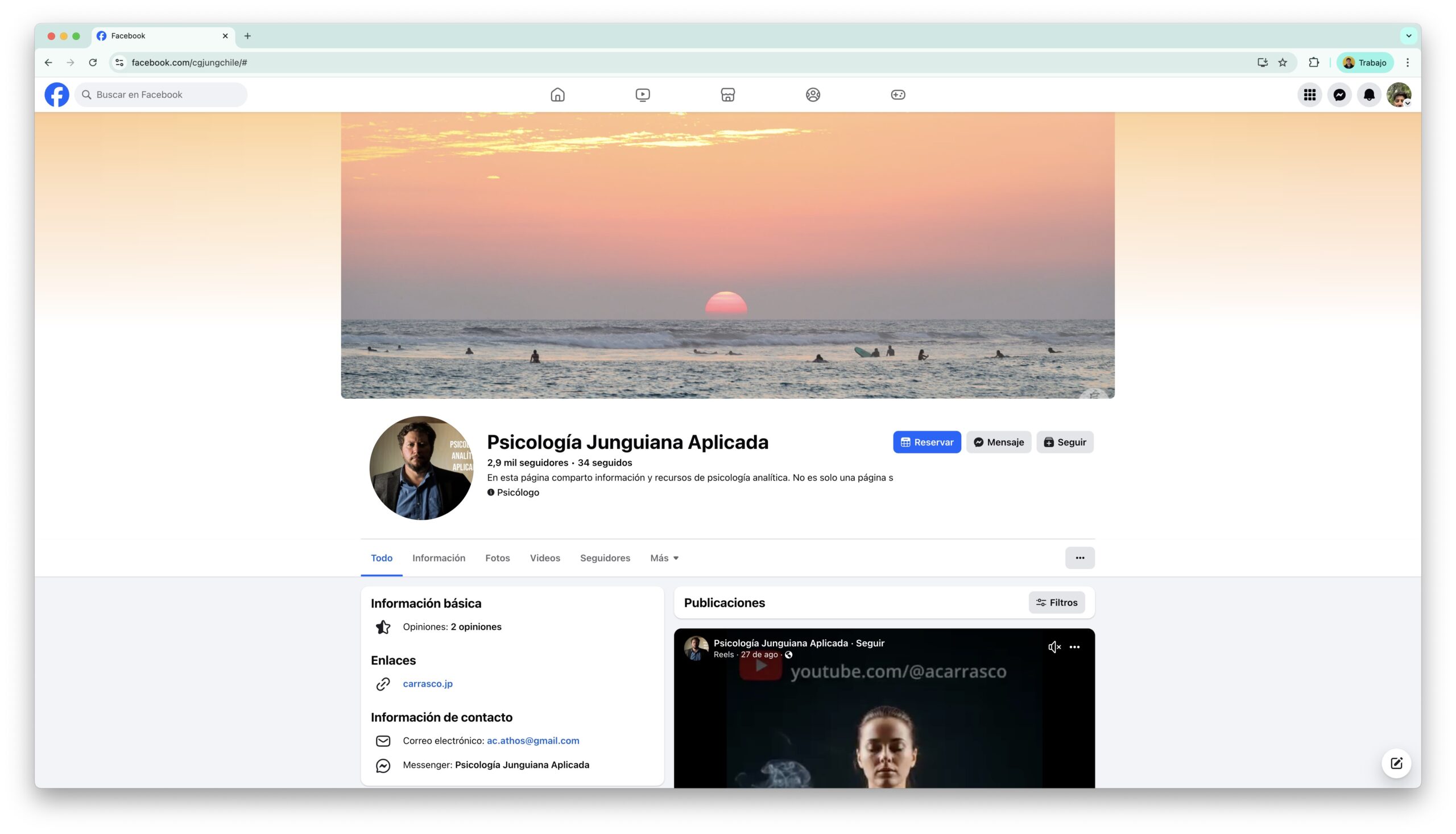Open Marketplace icon in top bar
This screenshot has height=834, width=1456.
[x=727, y=94]
